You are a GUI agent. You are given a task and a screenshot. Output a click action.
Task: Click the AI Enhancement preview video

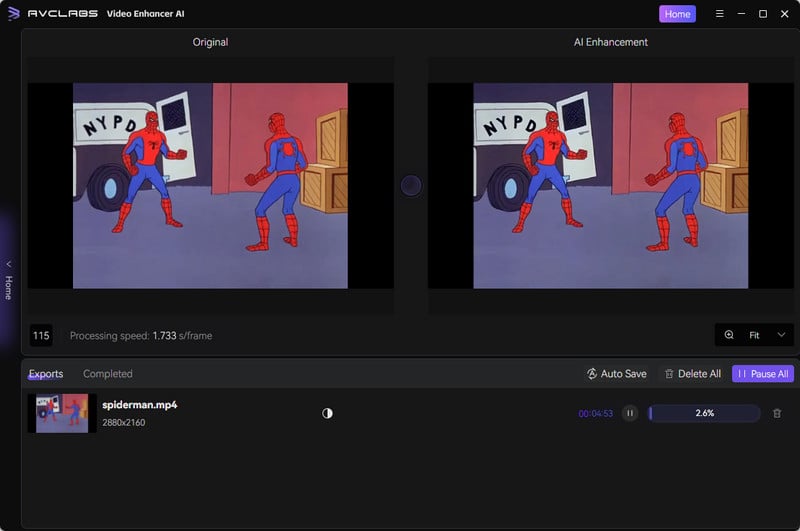611,186
